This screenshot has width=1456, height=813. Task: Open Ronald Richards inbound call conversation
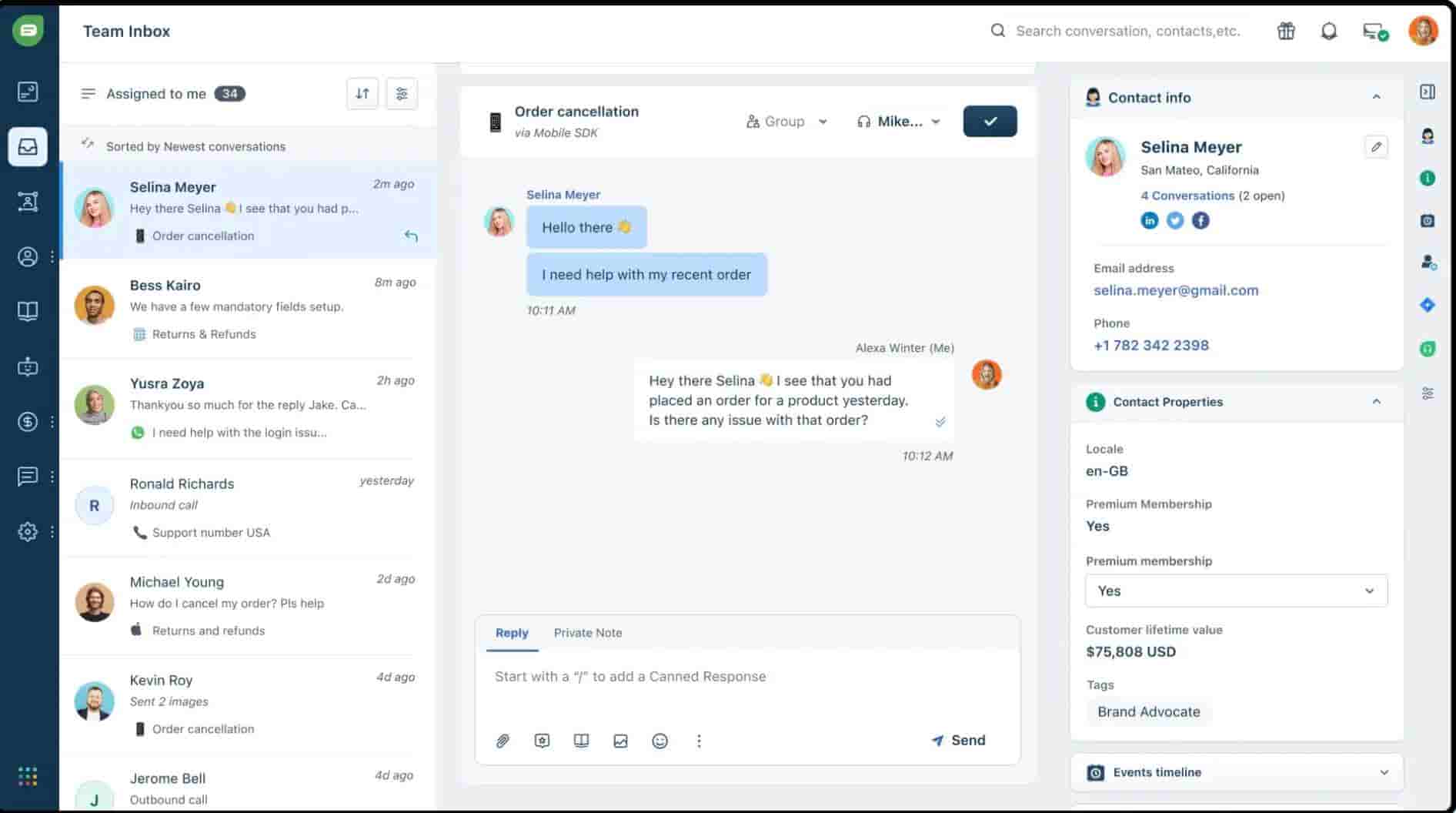[x=248, y=507]
